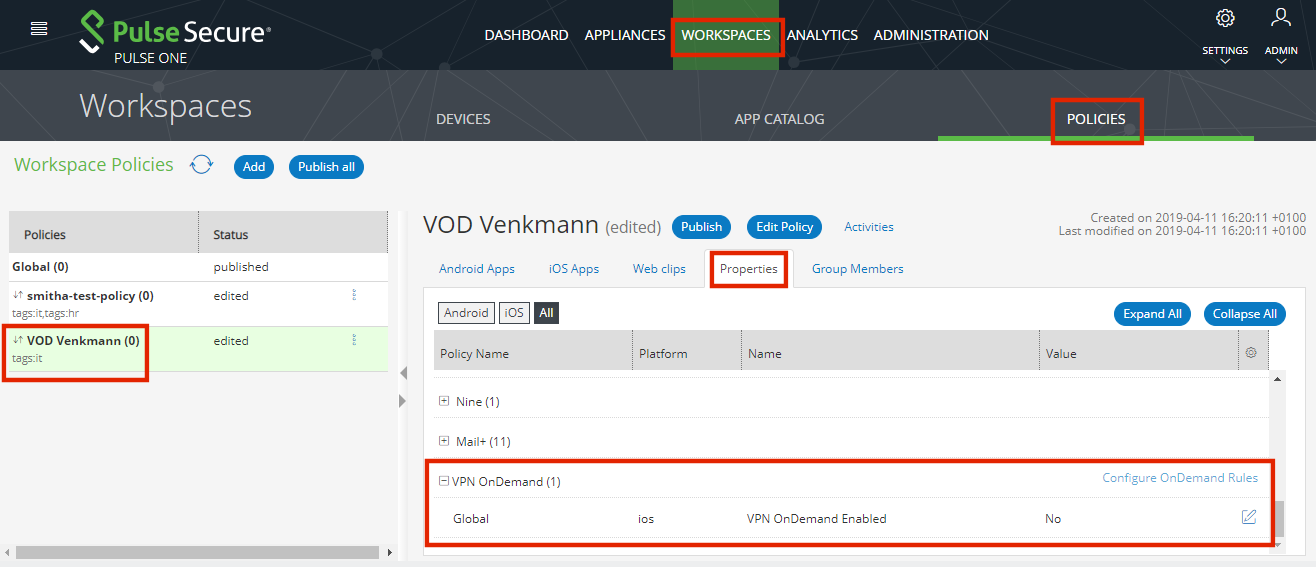Collapse the VPN OnDemand (1) group
Viewport: 1316px width, 567px height.
click(x=444, y=481)
